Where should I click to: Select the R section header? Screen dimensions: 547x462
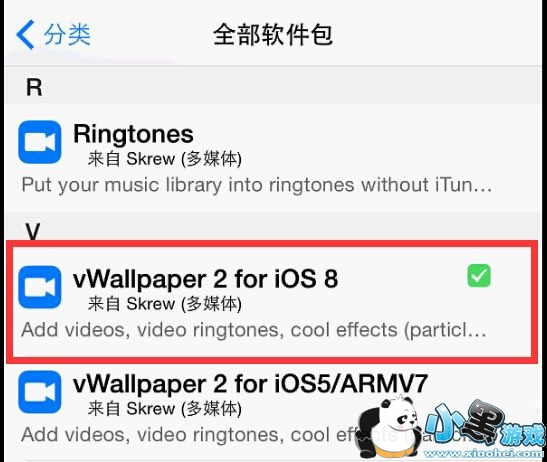coord(34,87)
